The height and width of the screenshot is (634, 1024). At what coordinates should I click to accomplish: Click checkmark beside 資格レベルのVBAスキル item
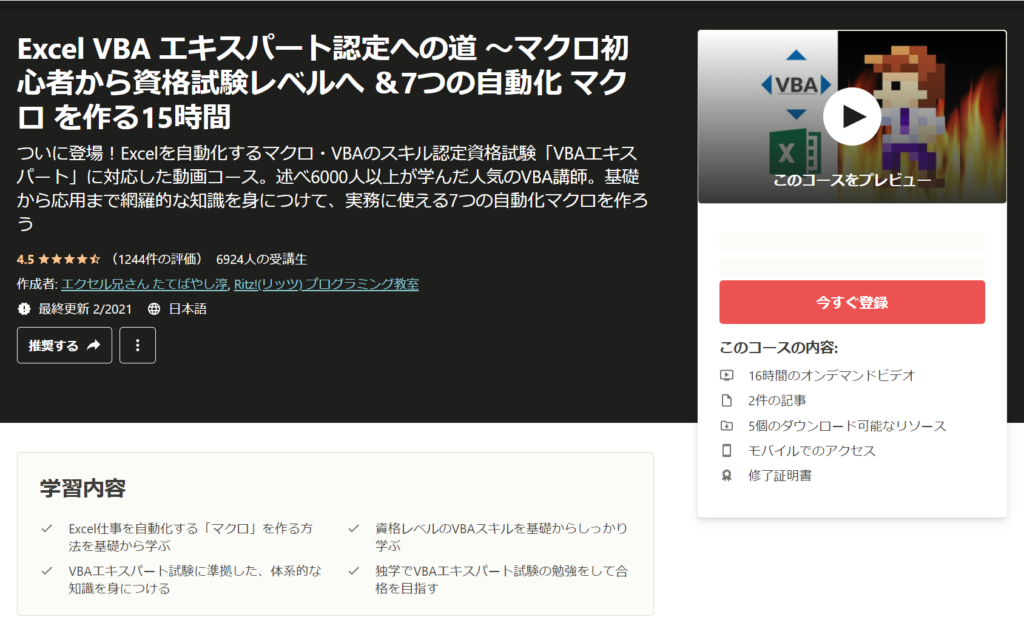[x=353, y=528]
